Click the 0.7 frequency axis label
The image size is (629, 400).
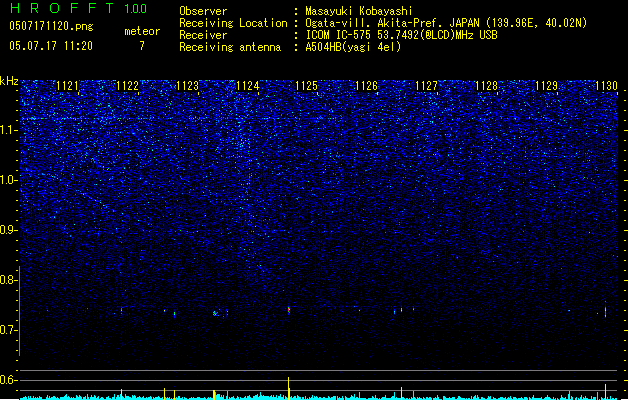tap(8, 330)
